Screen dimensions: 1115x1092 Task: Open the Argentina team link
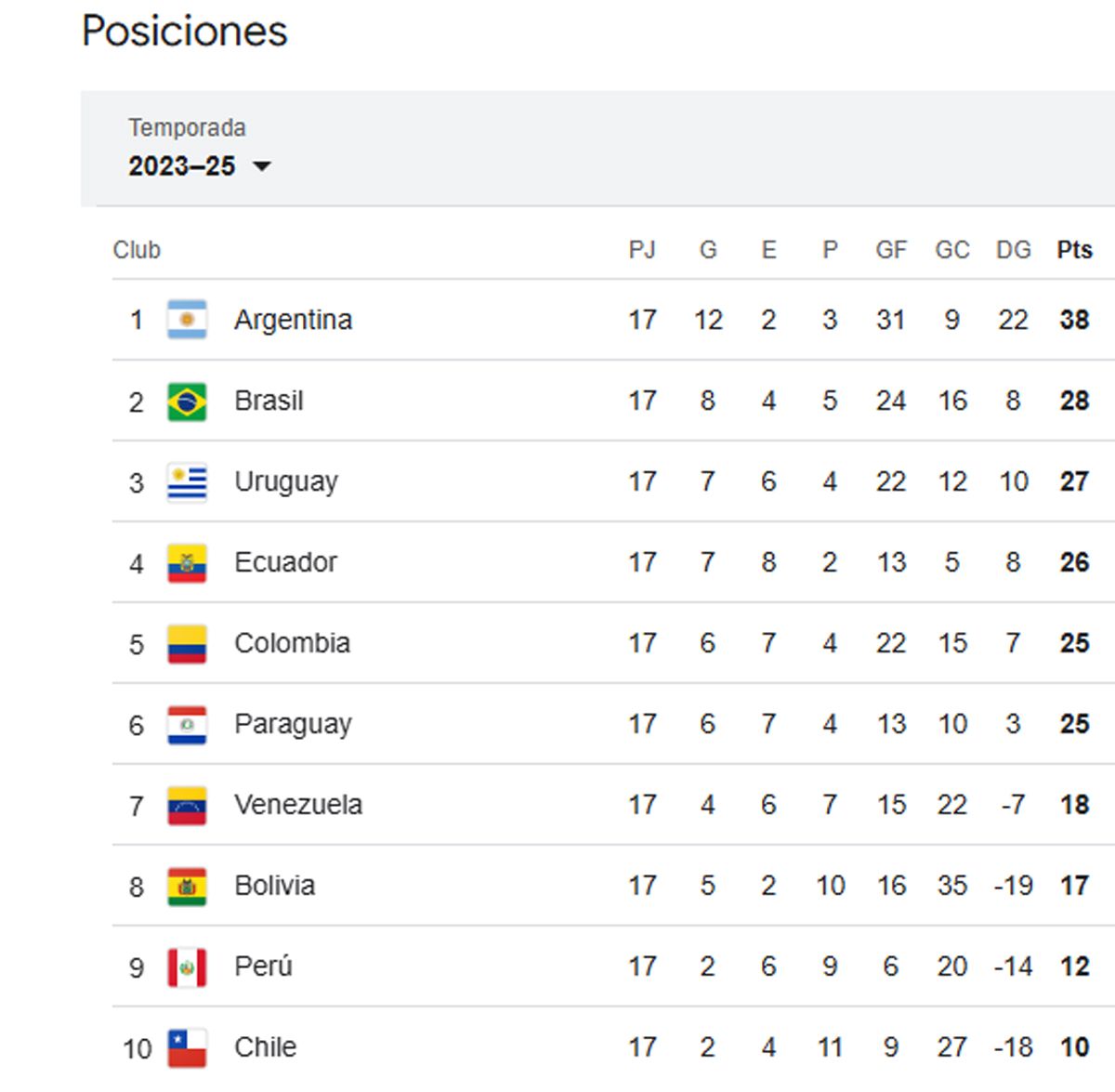point(293,321)
